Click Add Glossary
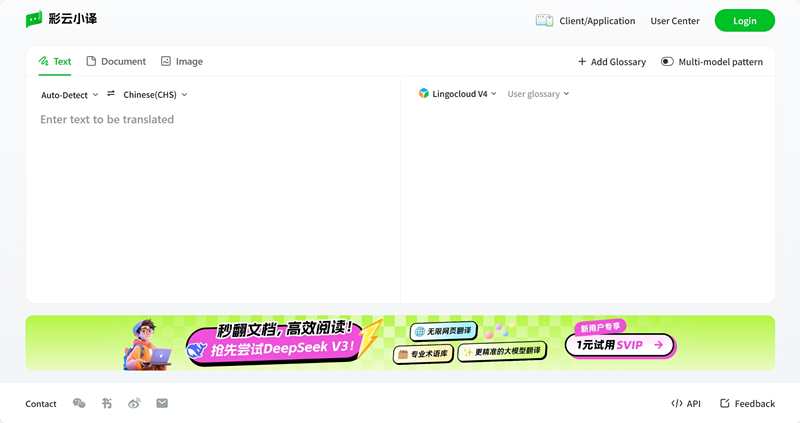Image resolution: width=800 pixels, height=423 pixels. point(612,62)
